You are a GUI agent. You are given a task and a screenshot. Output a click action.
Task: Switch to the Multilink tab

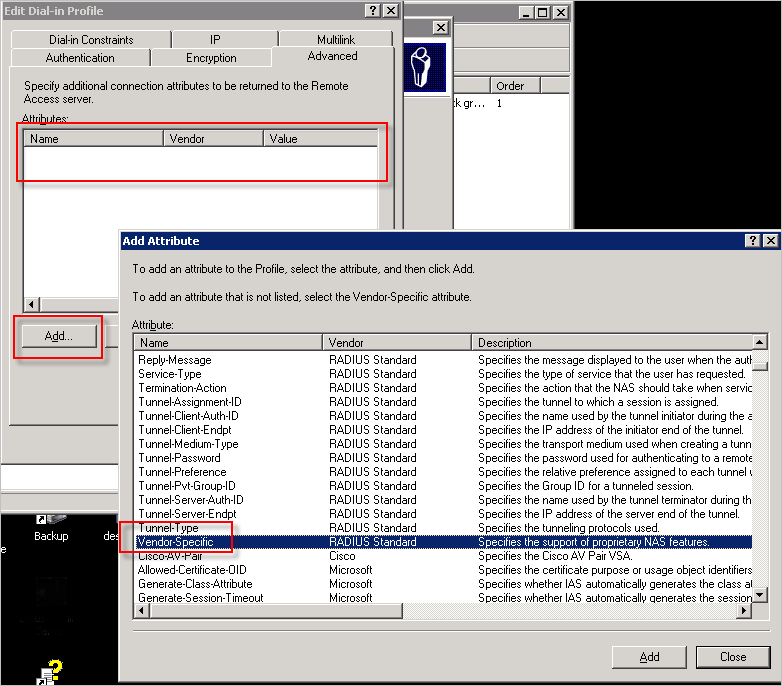coord(335,40)
